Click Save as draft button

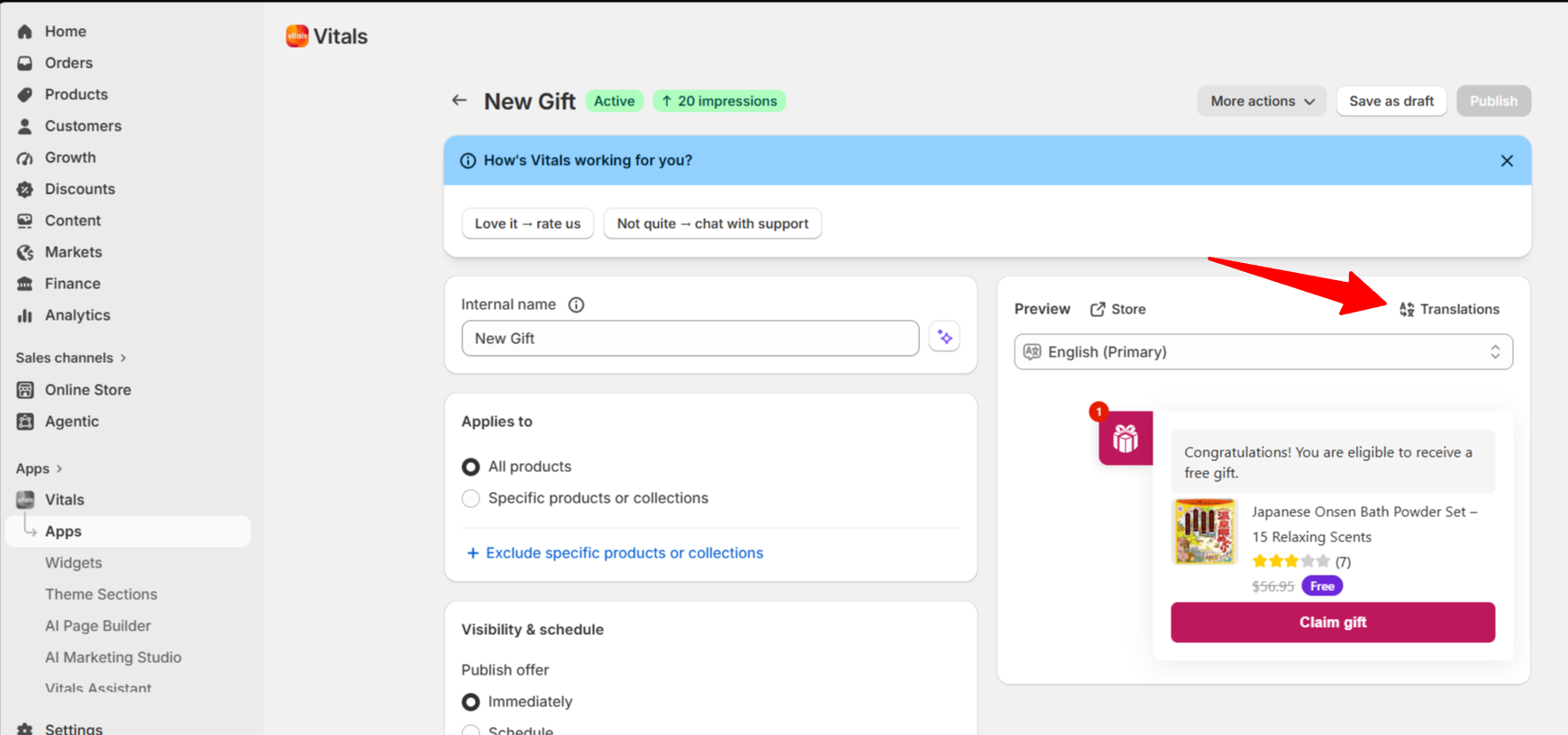(1391, 101)
